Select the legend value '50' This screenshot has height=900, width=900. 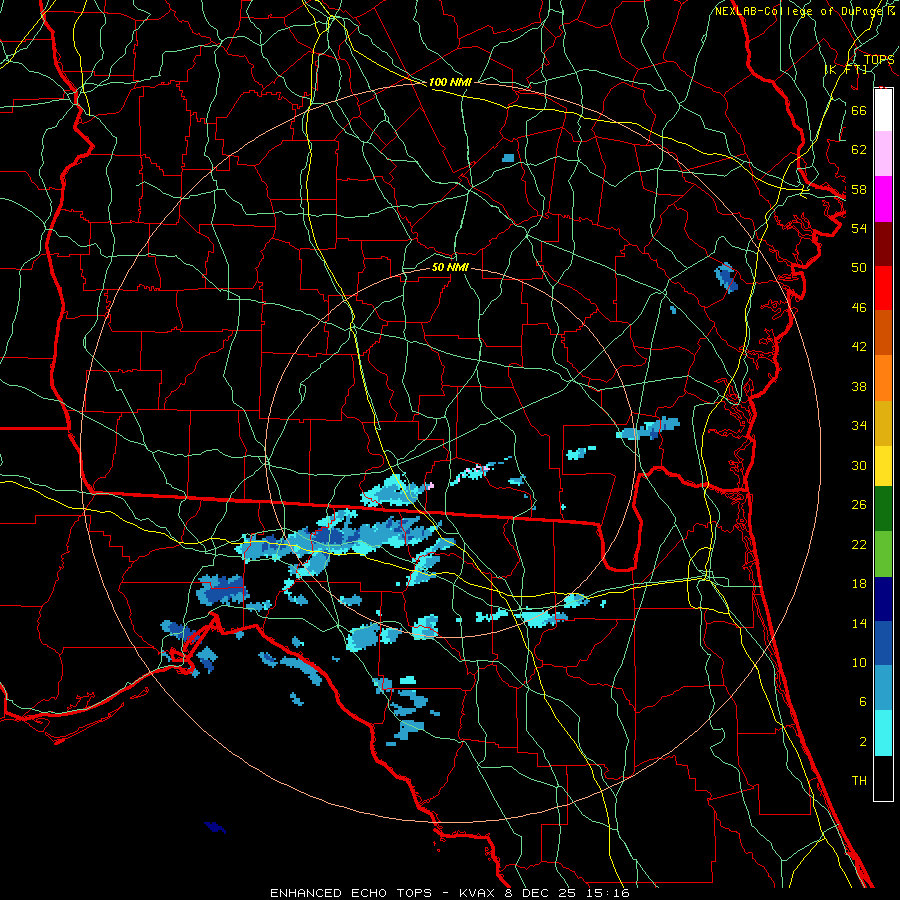(859, 267)
